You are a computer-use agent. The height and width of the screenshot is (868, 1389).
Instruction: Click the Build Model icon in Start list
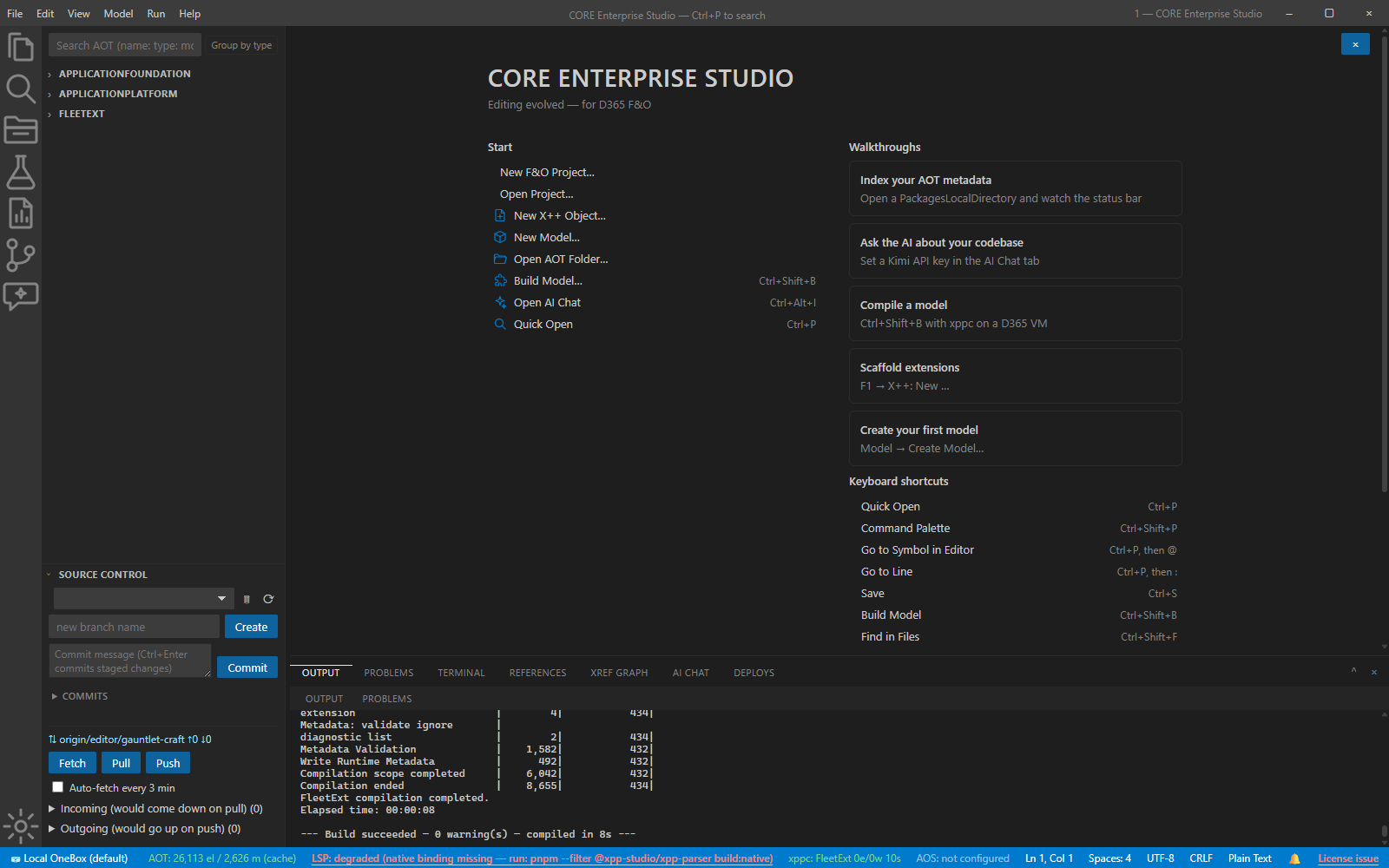click(x=500, y=280)
